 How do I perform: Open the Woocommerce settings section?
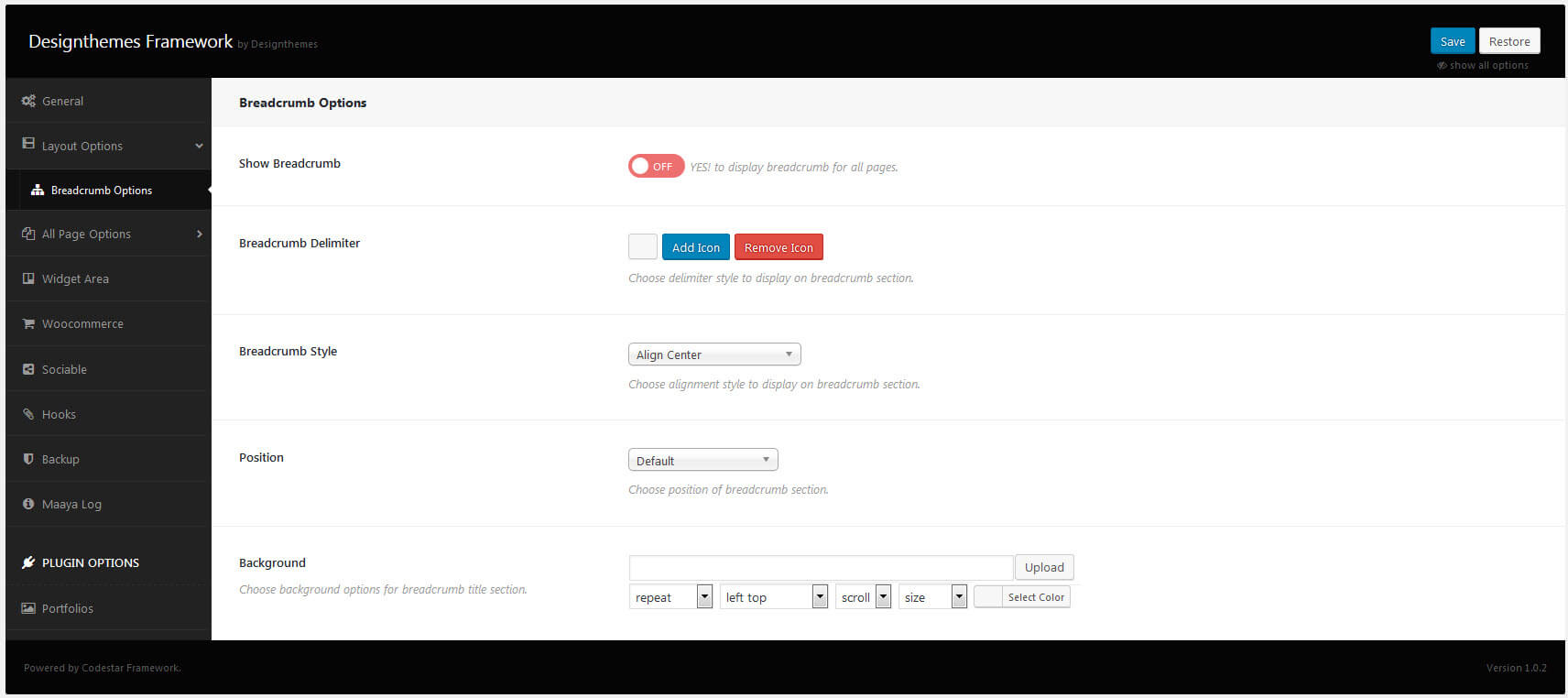tap(108, 323)
